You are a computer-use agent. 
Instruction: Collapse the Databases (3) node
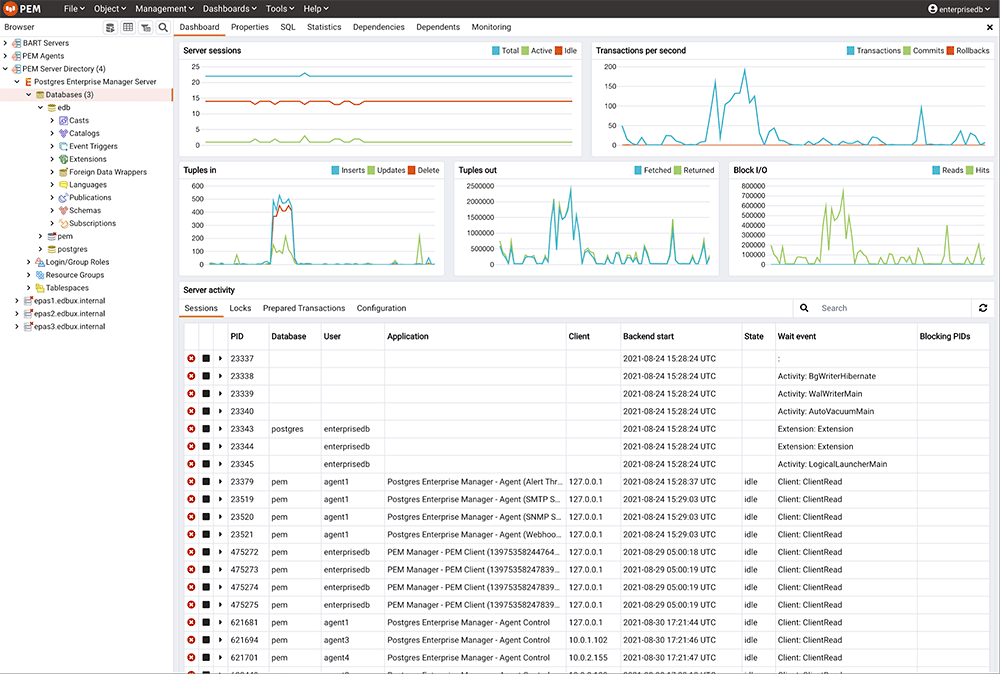[x=29, y=95]
